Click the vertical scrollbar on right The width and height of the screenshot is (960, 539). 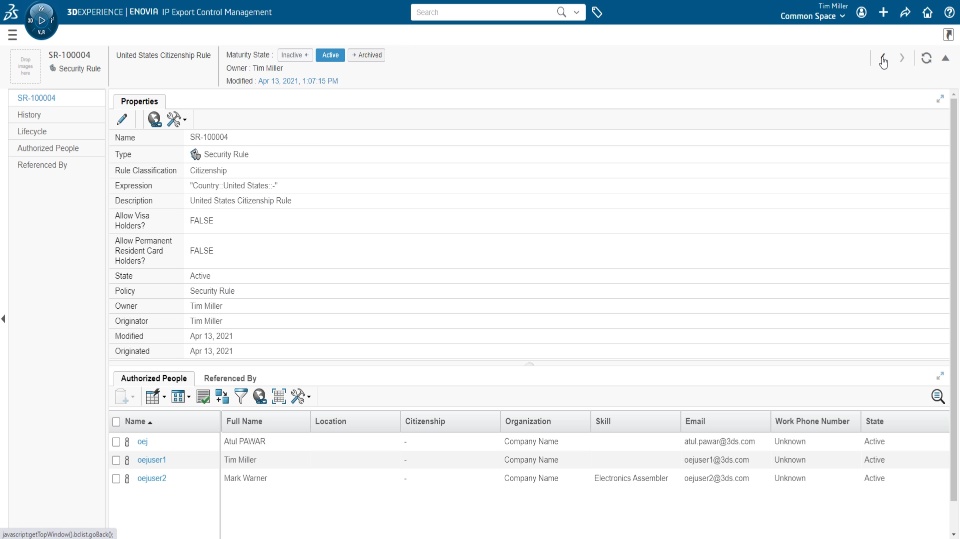[955, 300]
